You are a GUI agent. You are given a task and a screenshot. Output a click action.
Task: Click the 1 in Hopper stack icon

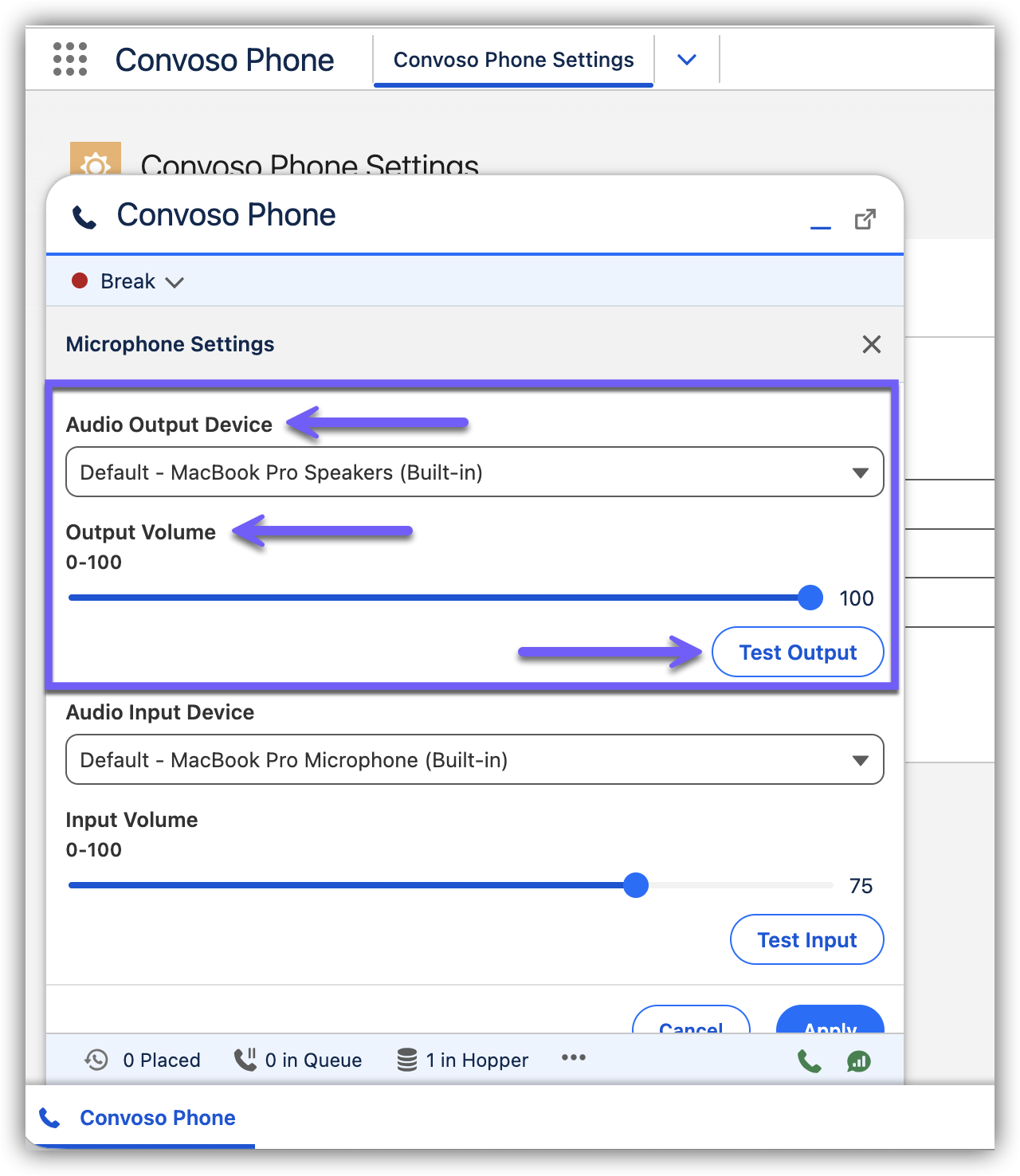pyautogui.click(x=407, y=1060)
